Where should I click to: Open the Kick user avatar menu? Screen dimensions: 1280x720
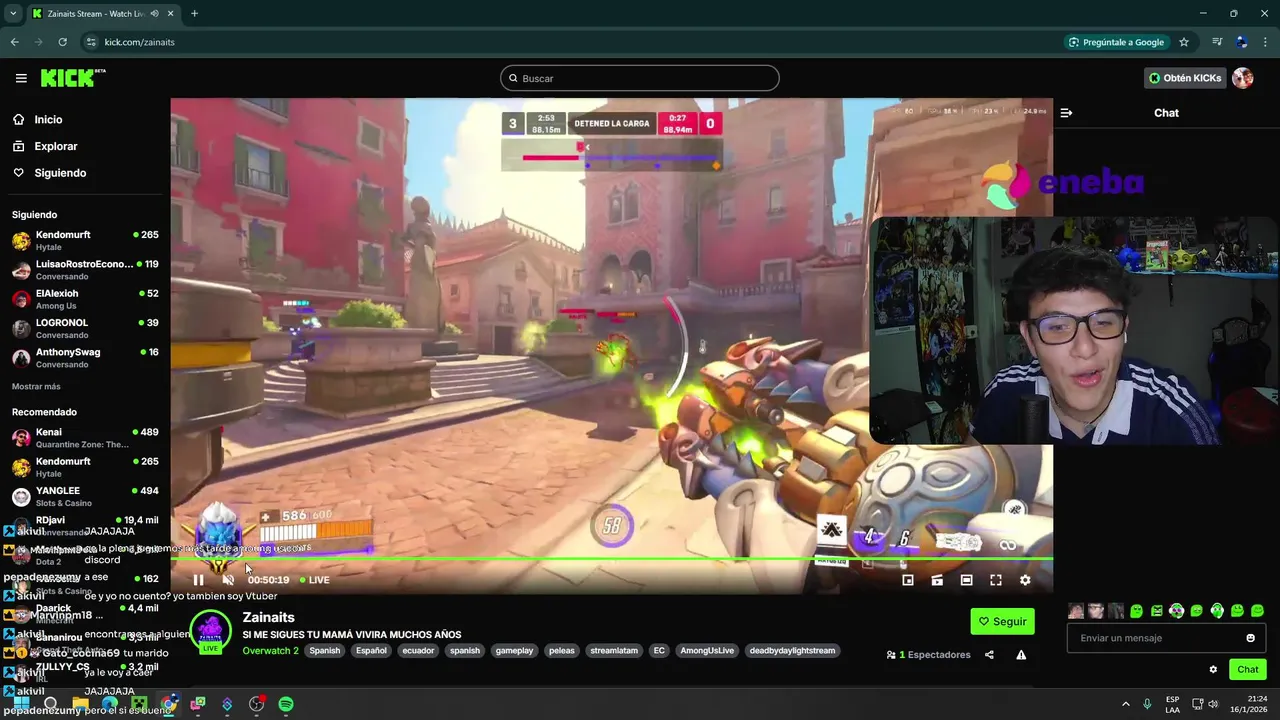[1243, 78]
